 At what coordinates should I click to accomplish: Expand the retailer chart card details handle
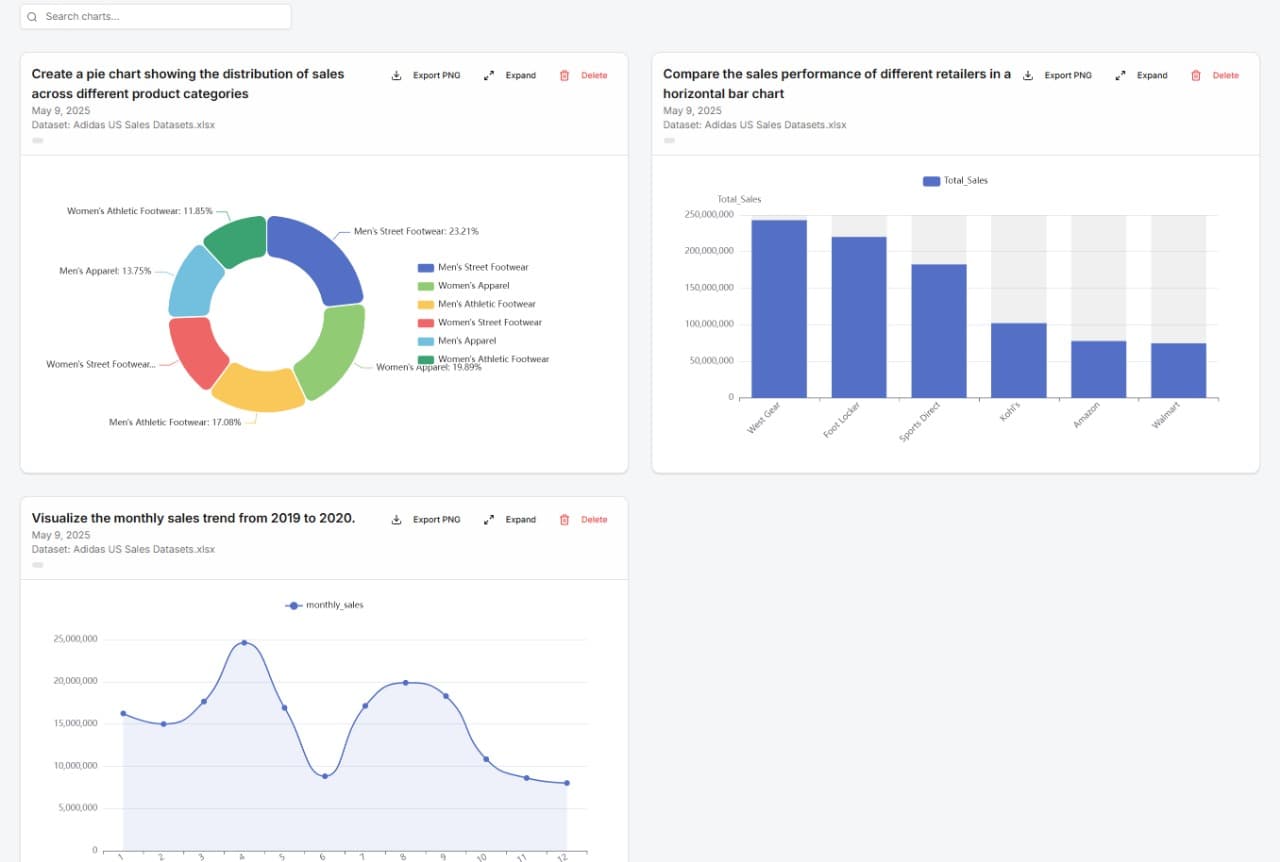click(668, 142)
